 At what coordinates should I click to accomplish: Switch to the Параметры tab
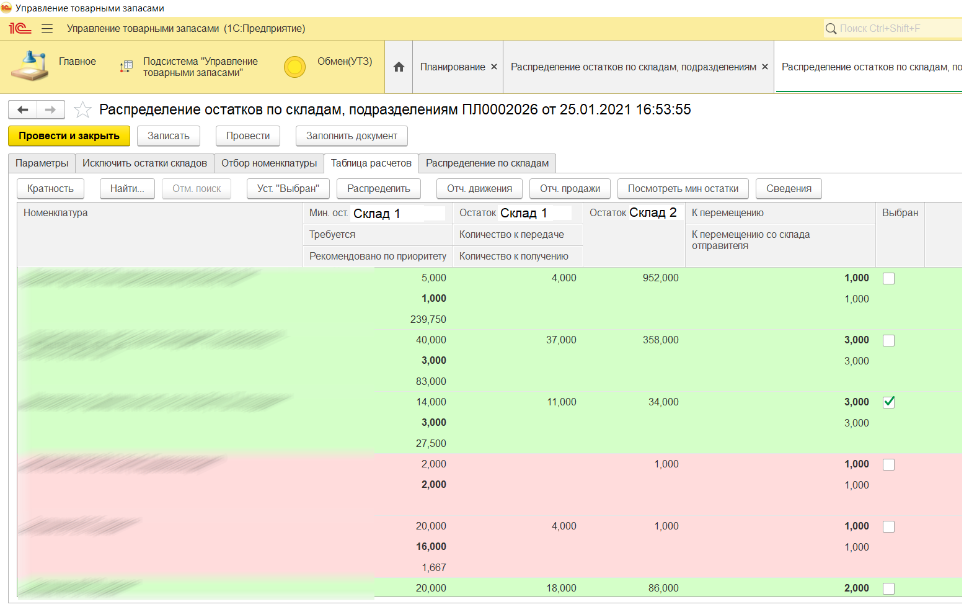tap(42, 163)
